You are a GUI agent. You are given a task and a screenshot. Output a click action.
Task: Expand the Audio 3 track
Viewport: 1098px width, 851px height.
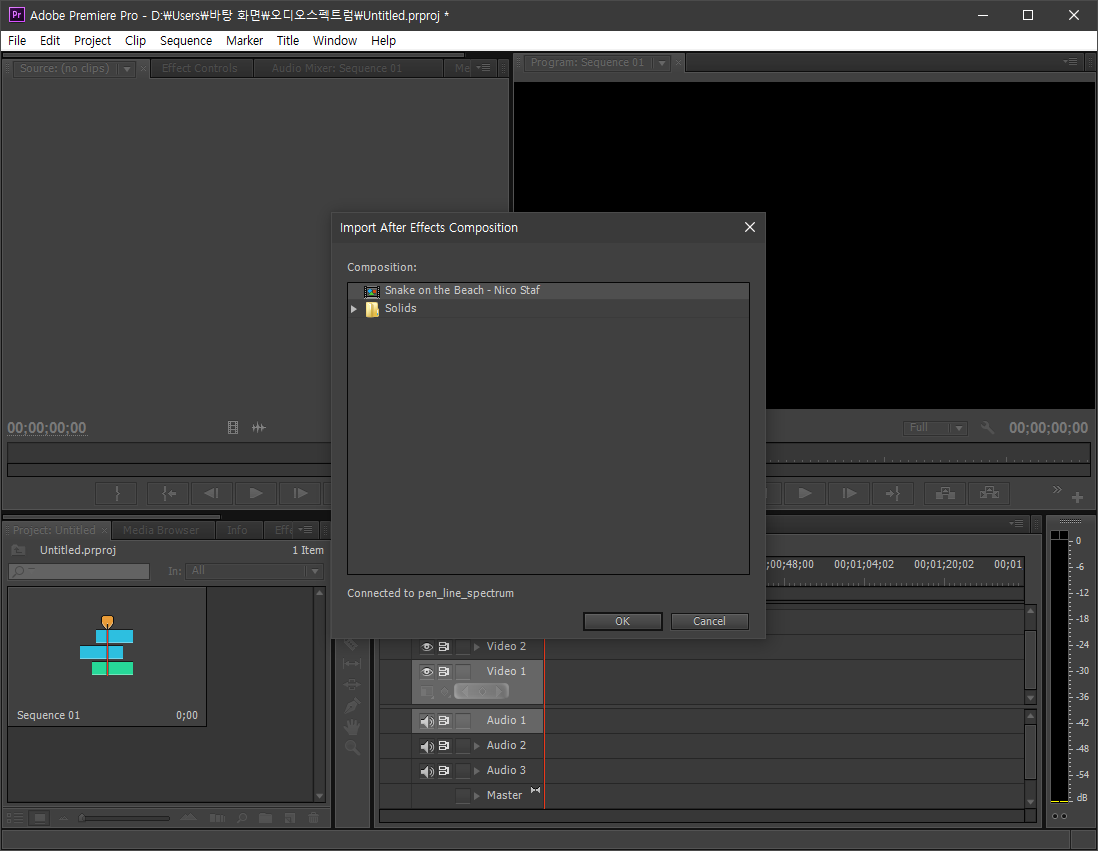(477, 771)
